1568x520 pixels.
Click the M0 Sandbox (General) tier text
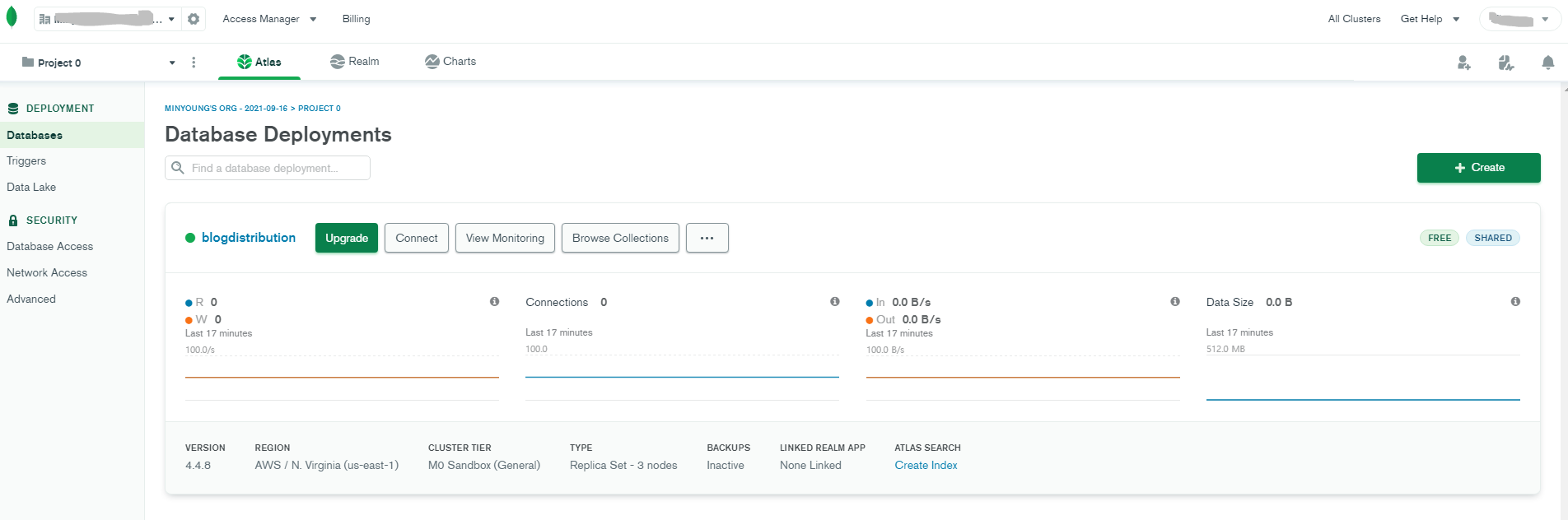tap(484, 466)
